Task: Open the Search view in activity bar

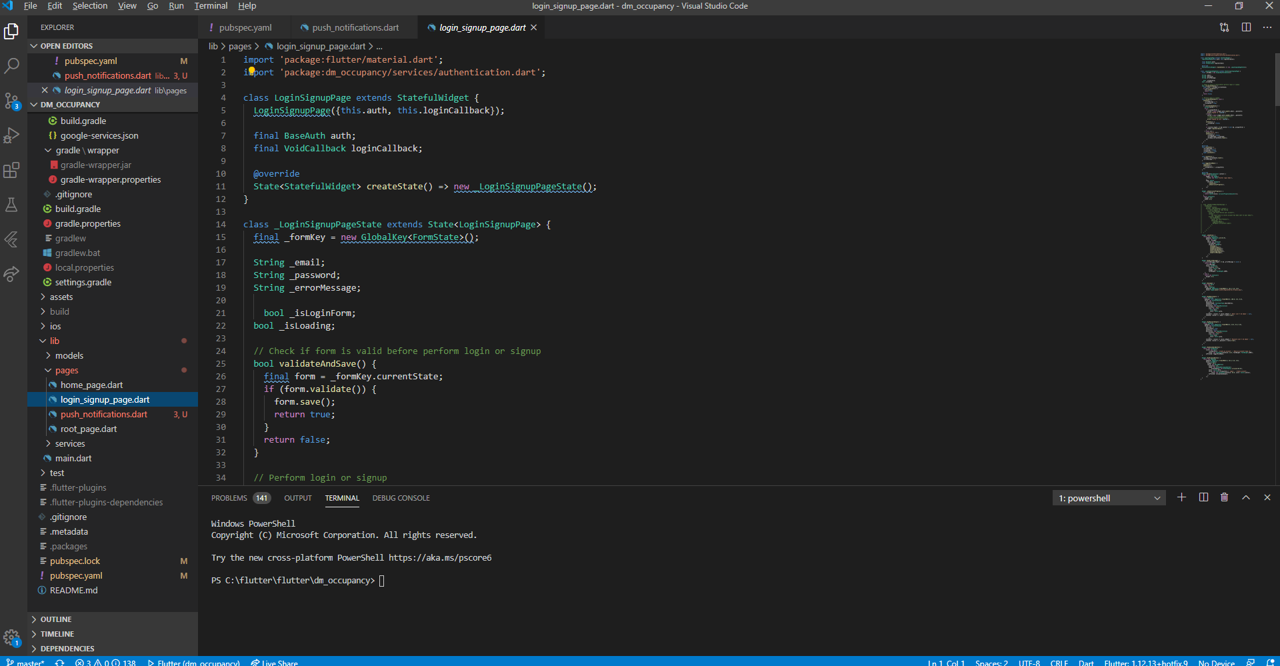Action: 12,66
